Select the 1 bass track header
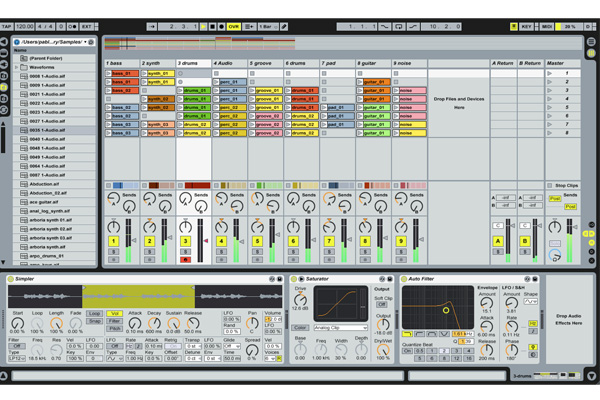Screen dimensions: 600x400 (x=122, y=63)
